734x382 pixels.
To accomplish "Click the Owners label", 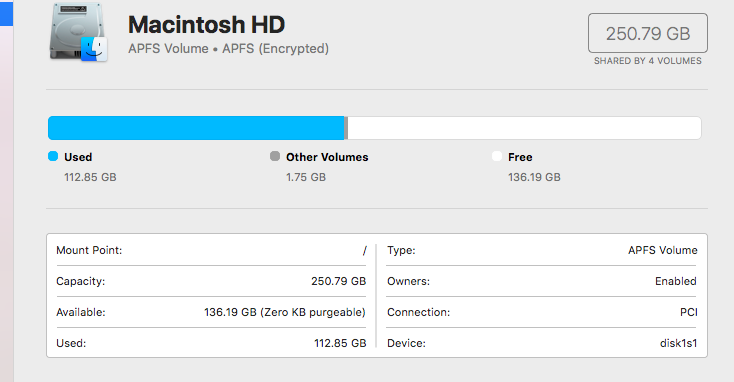I will (408, 281).
